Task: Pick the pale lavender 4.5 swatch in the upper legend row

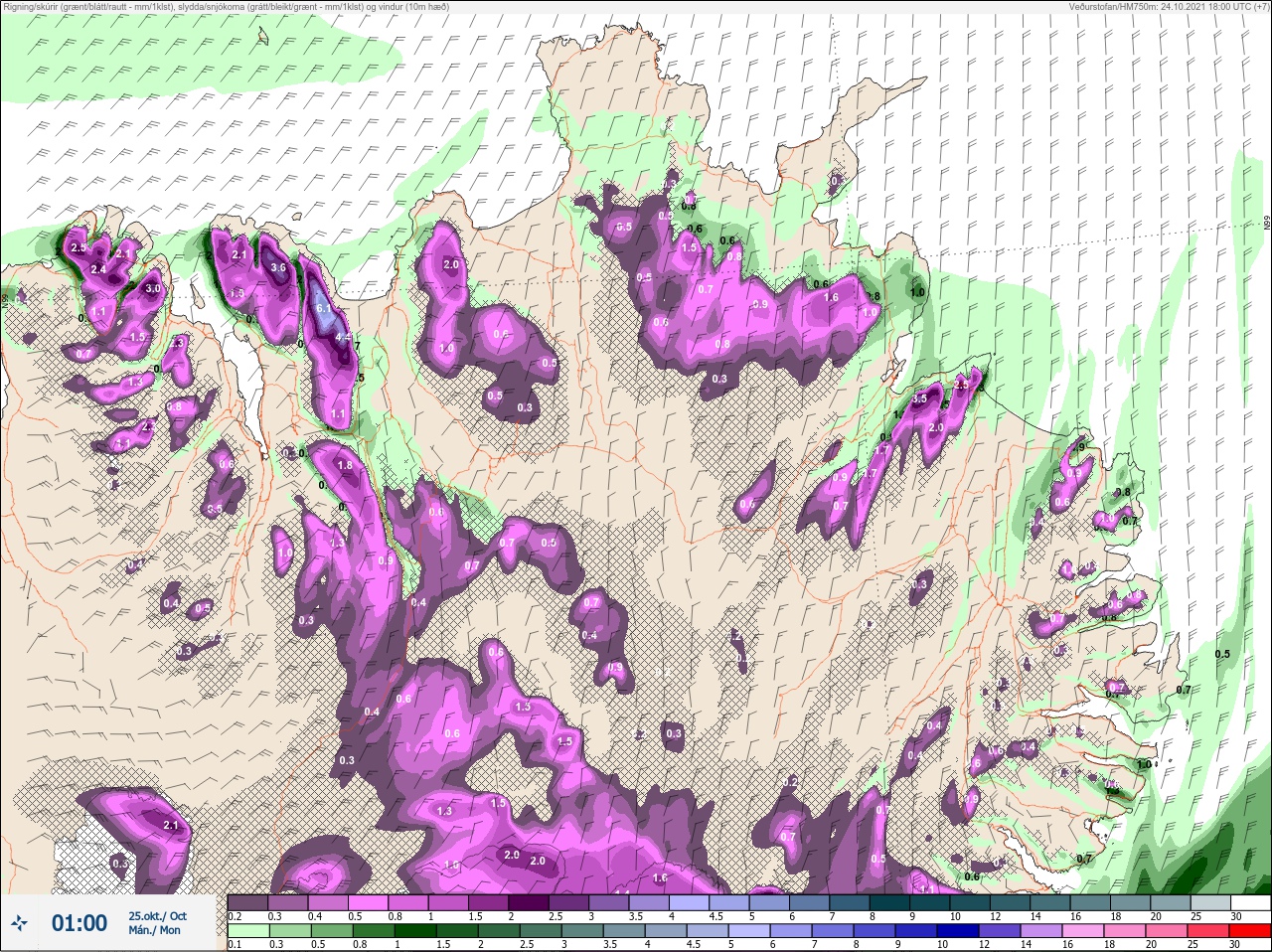Action: coord(728,903)
